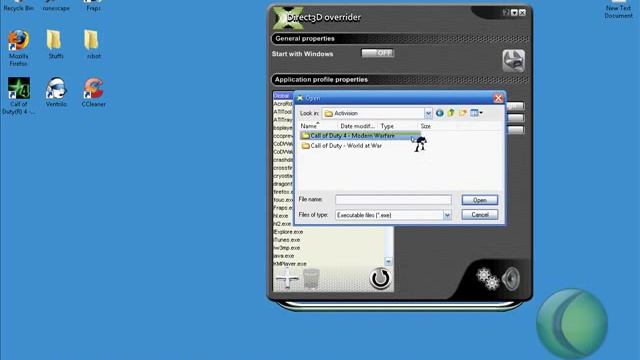Select the Ventrilo desktop shortcut
The image size is (640, 360).
tap(56, 92)
